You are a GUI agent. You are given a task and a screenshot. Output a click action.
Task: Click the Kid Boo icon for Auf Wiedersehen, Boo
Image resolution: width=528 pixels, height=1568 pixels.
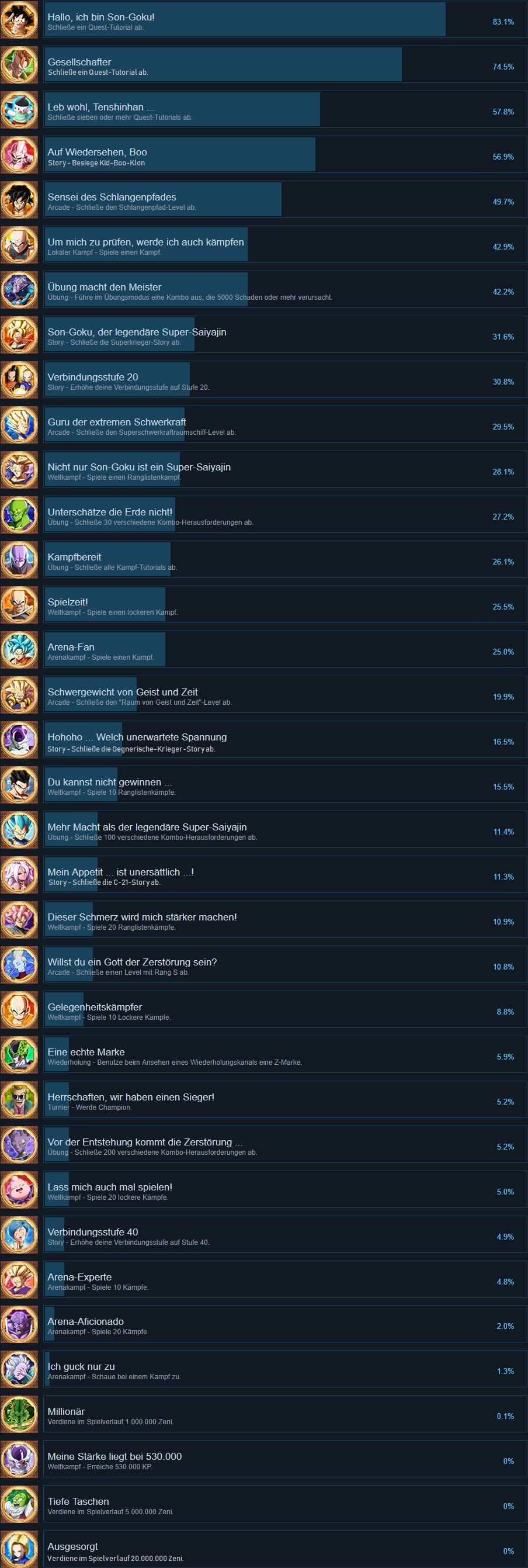click(x=19, y=157)
